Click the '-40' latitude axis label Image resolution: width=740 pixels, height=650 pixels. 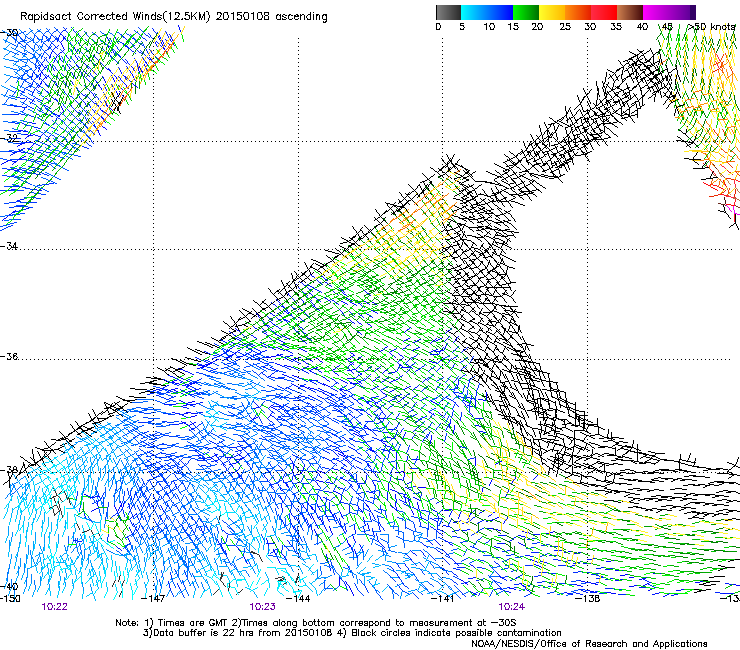point(9,587)
